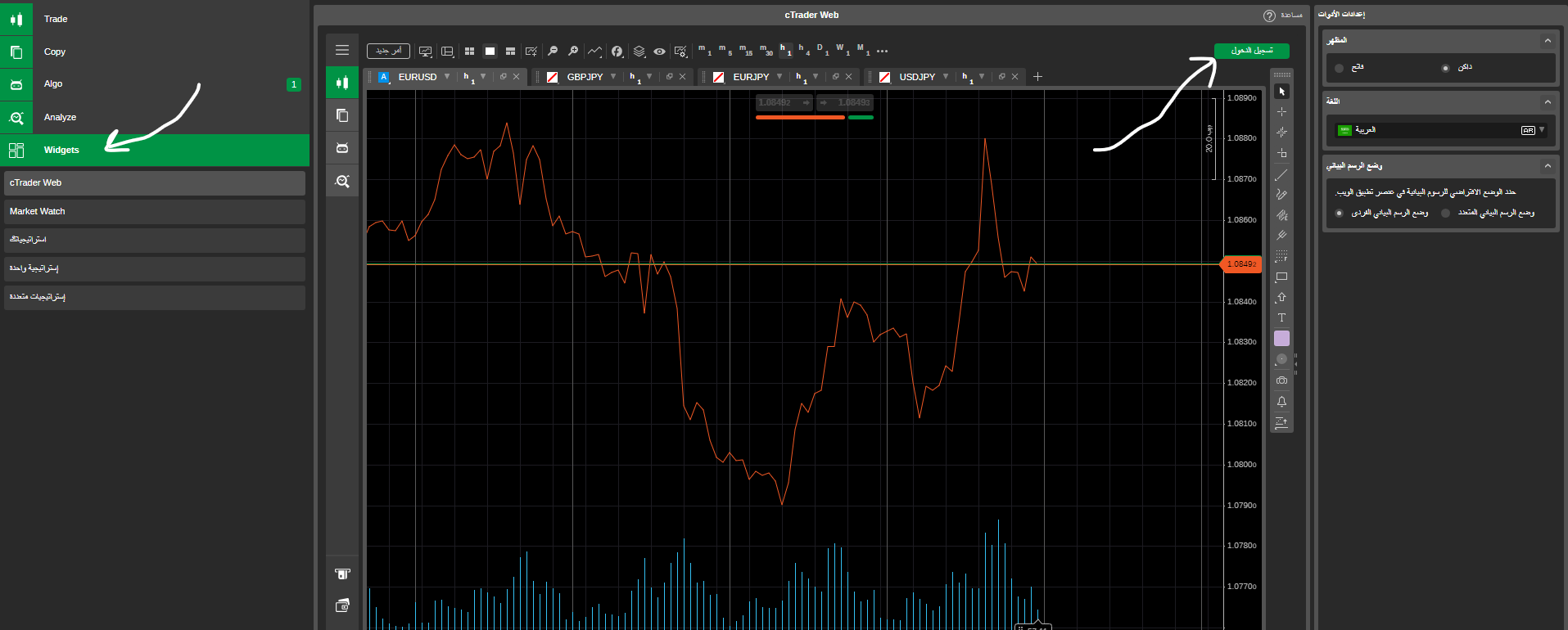
Task: Show more timeframes with ellipsis
Action: click(x=882, y=51)
